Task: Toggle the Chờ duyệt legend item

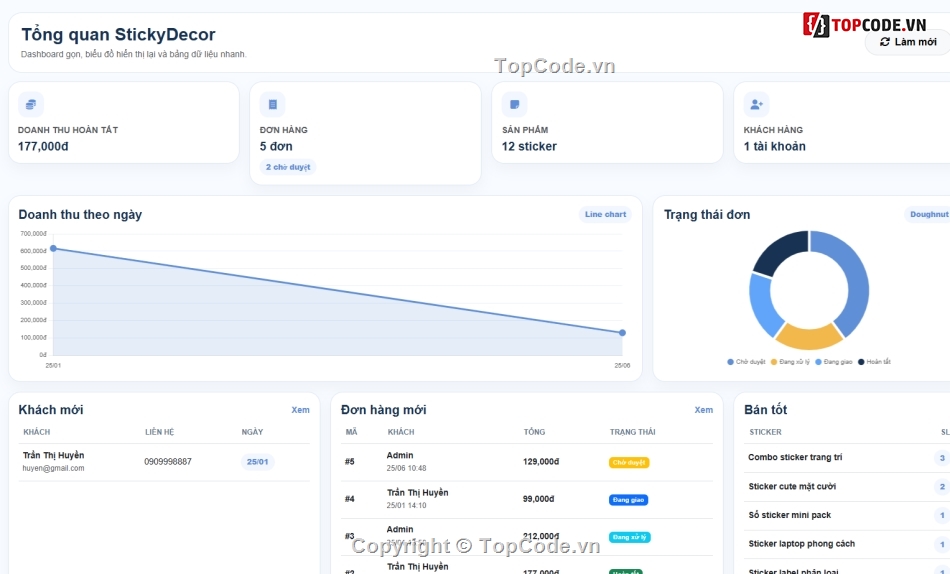Action: tap(746, 362)
